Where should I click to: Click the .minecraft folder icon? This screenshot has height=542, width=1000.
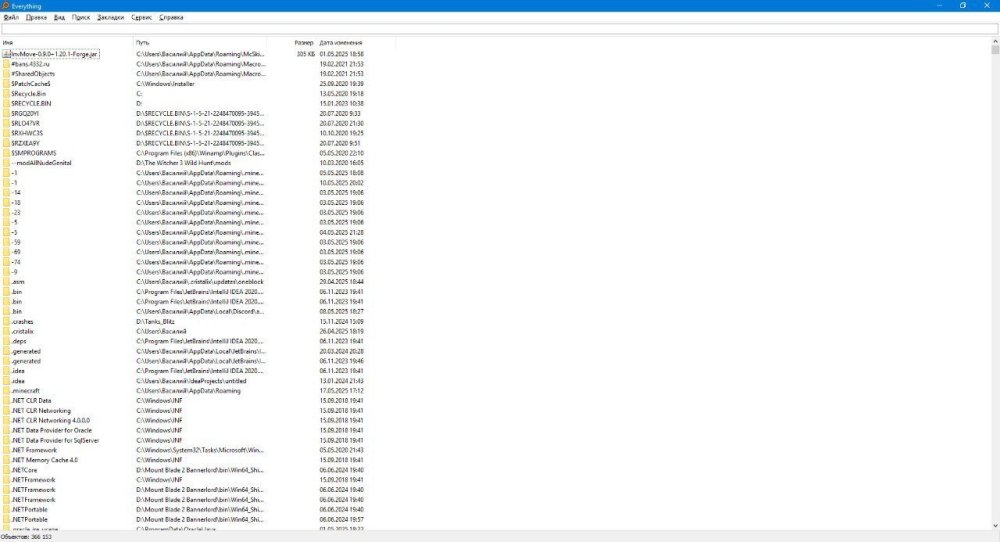[x=6, y=391]
